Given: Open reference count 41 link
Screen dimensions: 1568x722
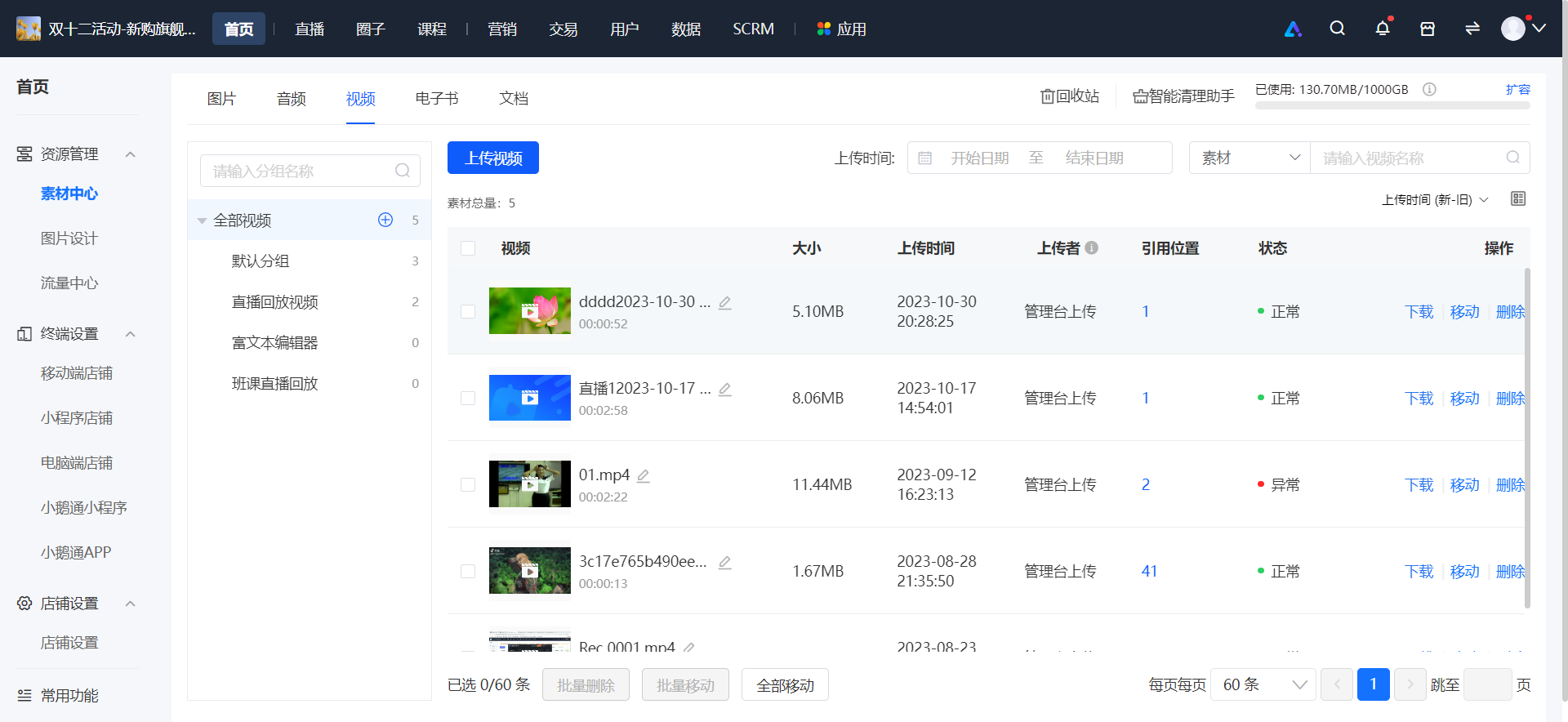Looking at the screenshot, I should 1149,572.
